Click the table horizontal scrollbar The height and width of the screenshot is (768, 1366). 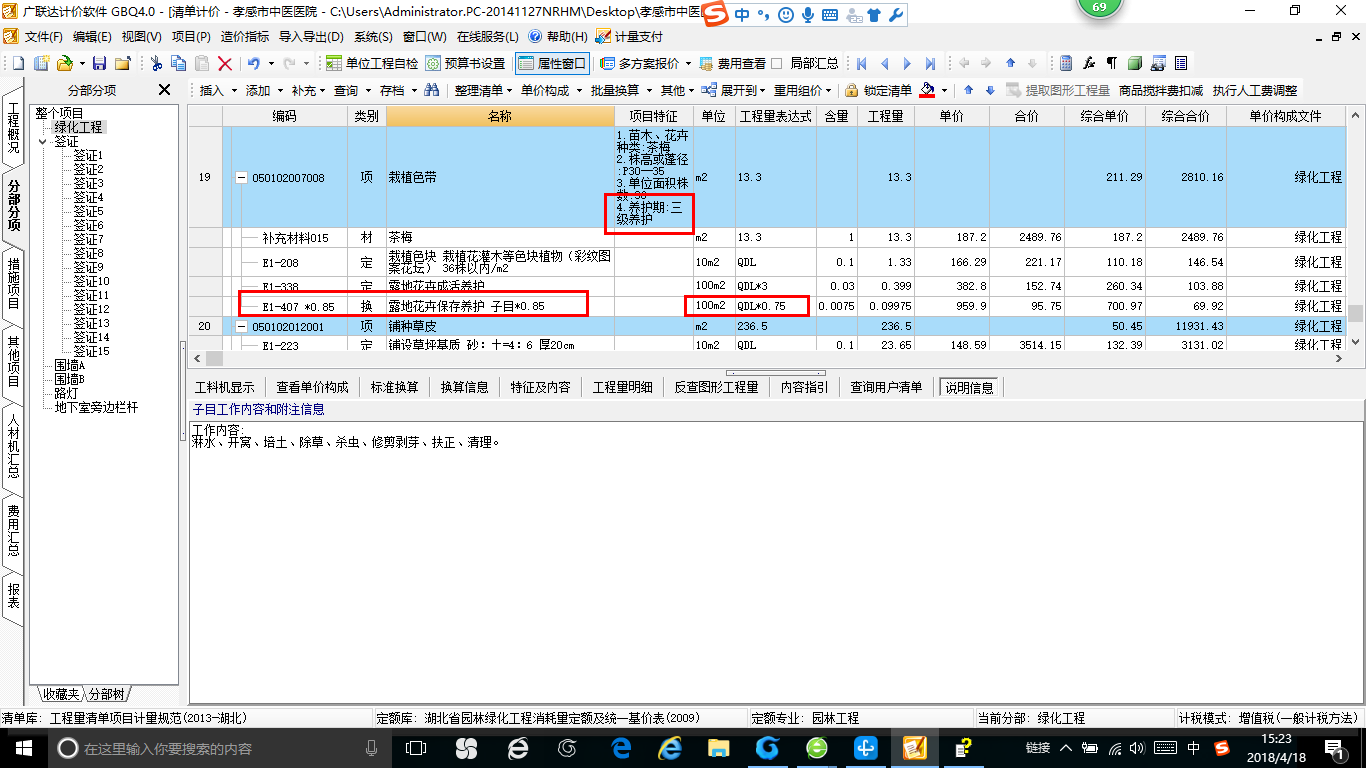770,357
